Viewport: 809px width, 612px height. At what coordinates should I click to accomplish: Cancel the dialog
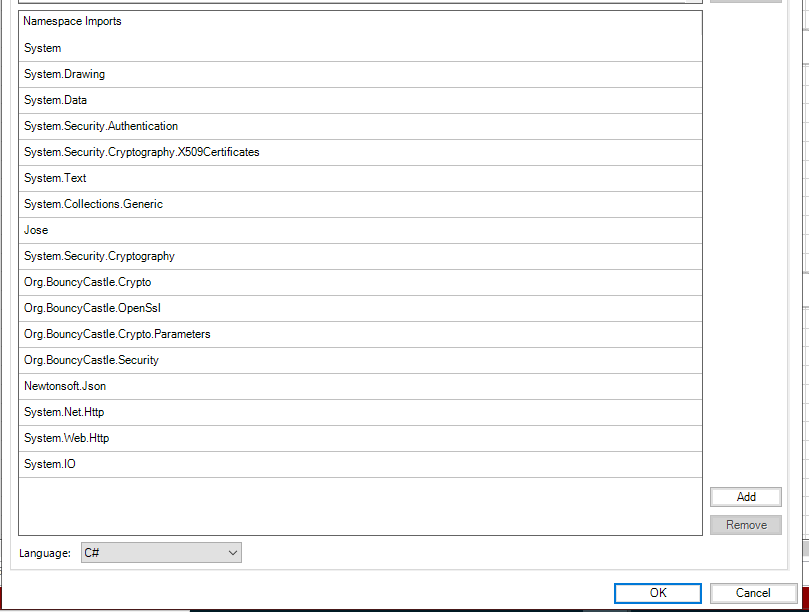pyautogui.click(x=753, y=593)
